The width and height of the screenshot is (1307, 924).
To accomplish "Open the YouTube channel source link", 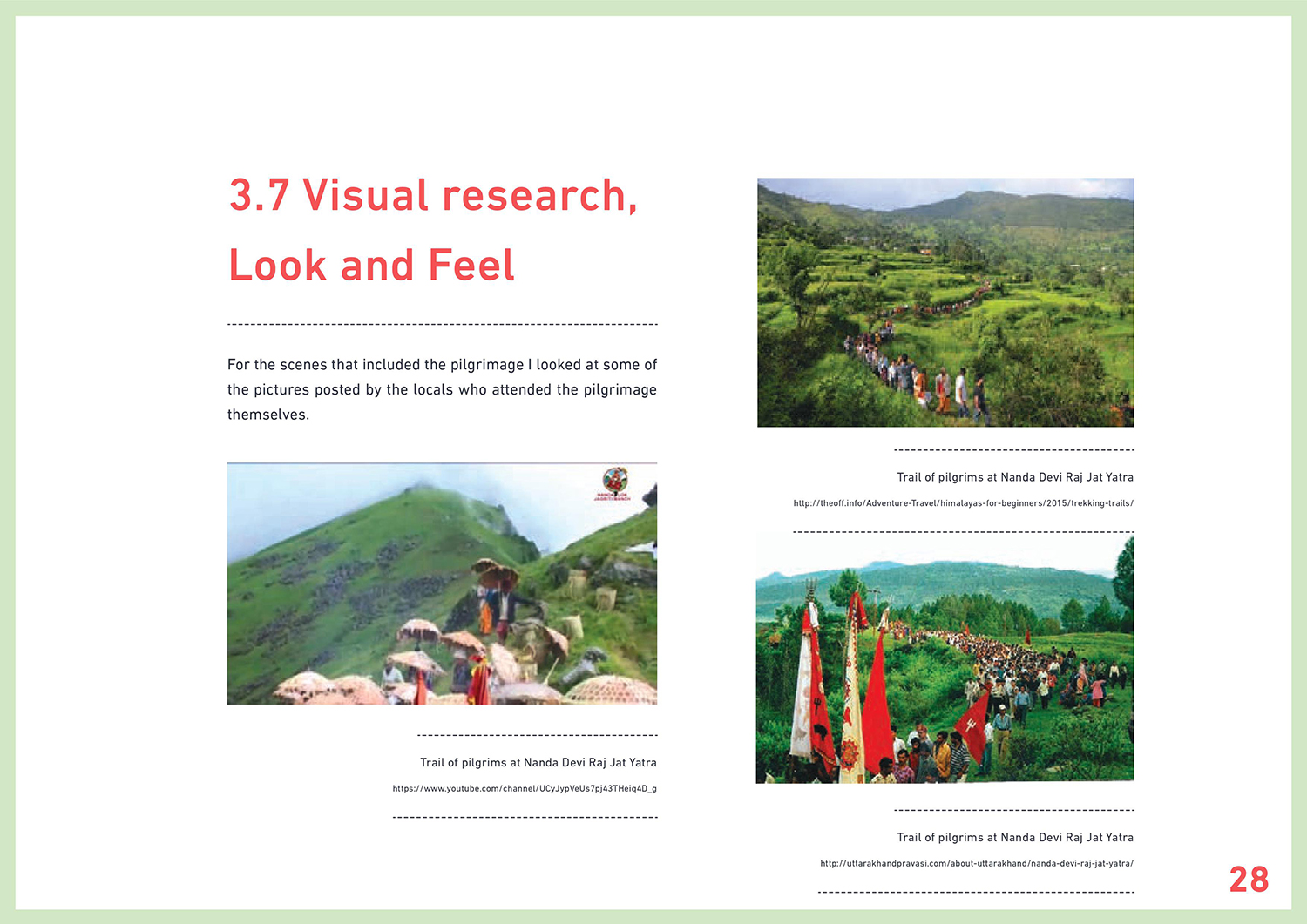I will 525,789.
